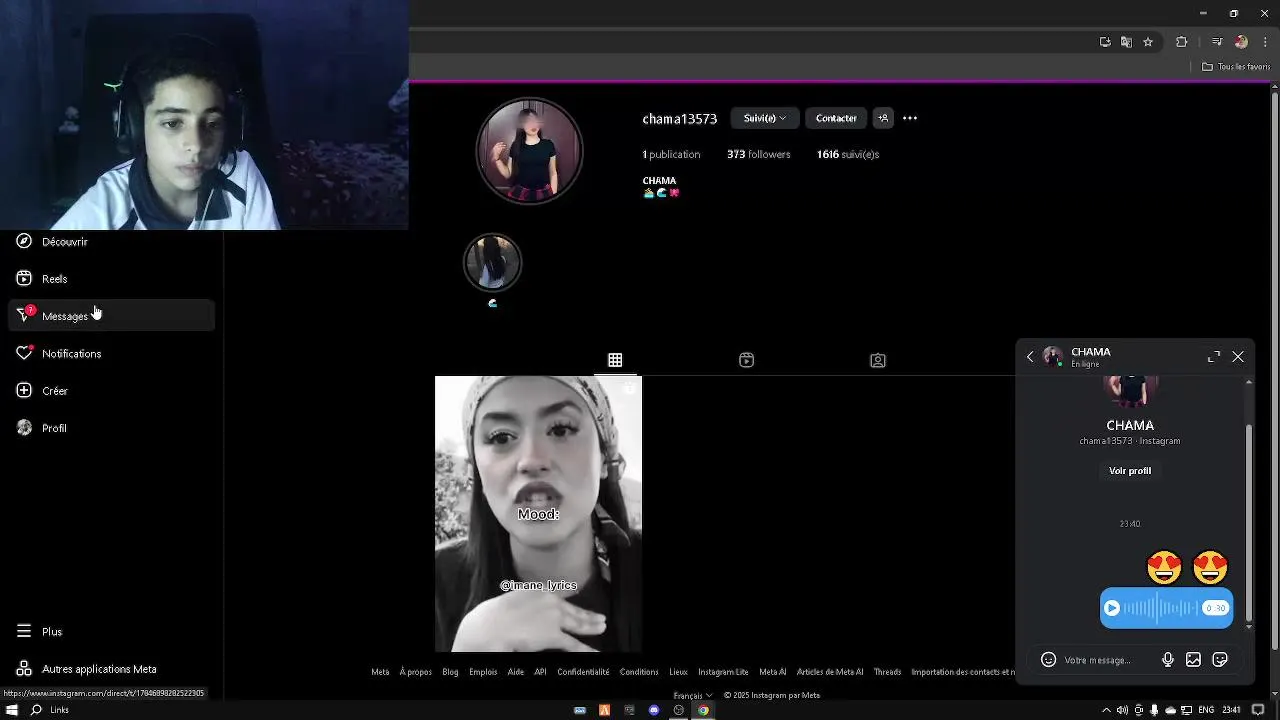Image resolution: width=1280 pixels, height=720 pixels.
Task: Select the posts grid tab
Action: click(615, 360)
